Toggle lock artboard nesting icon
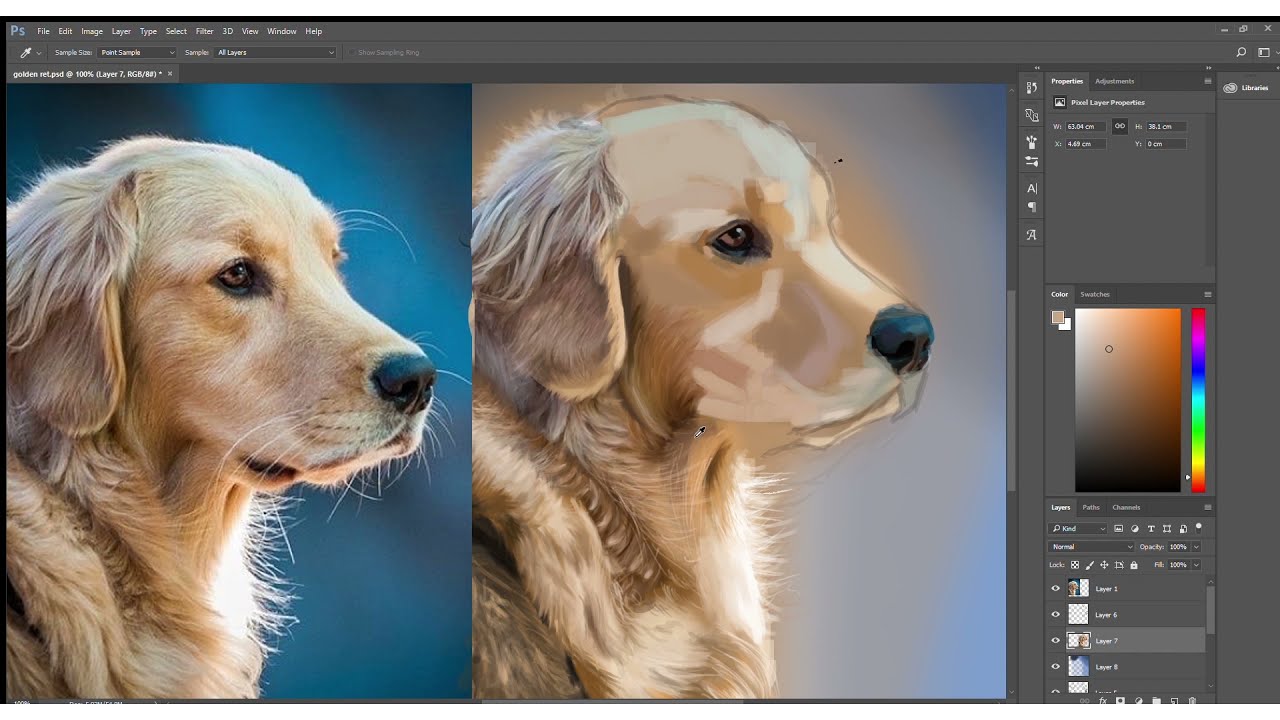Image resolution: width=1280 pixels, height=720 pixels. click(x=1119, y=565)
